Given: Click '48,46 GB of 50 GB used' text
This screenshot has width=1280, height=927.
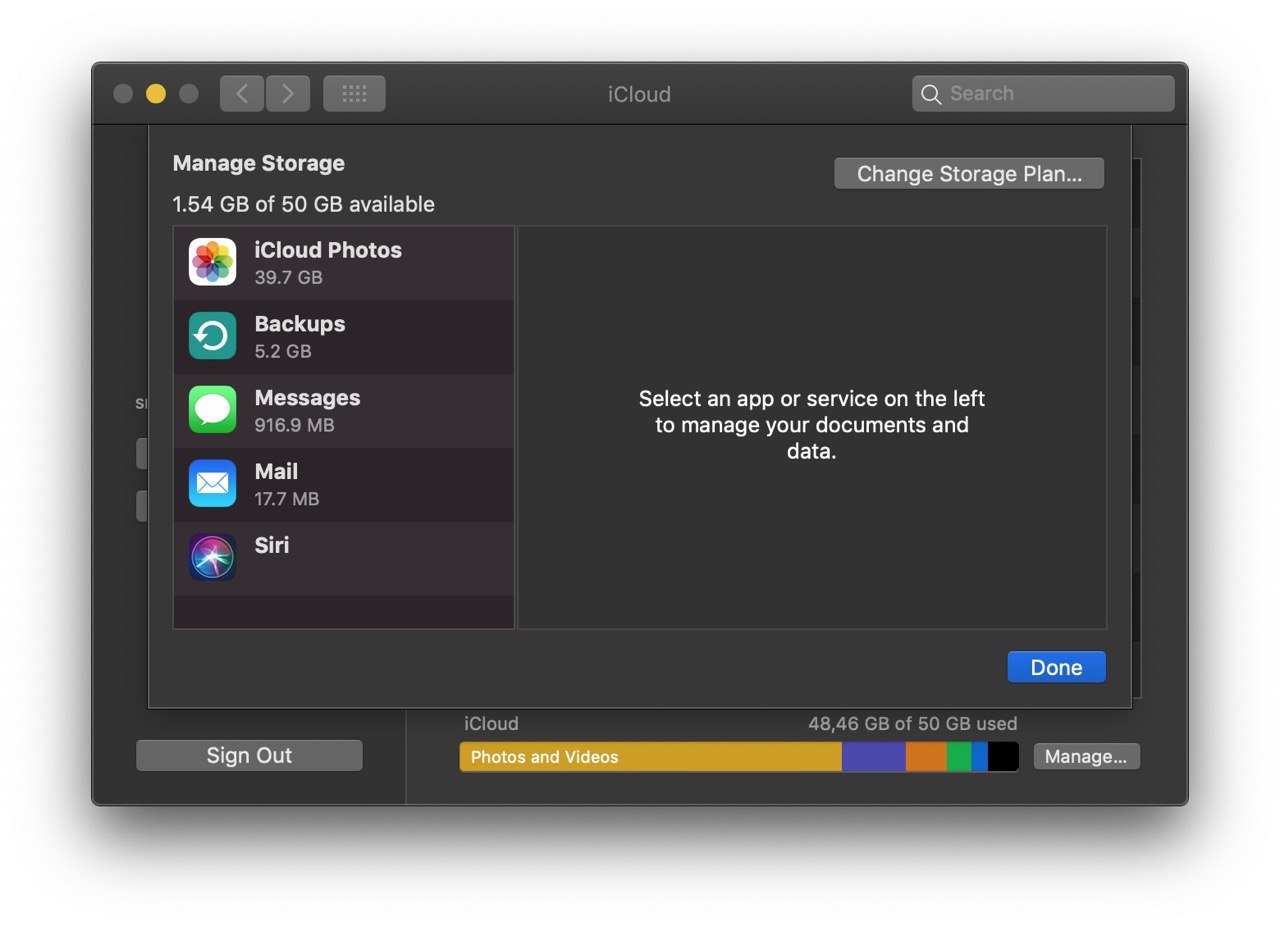Looking at the screenshot, I should coord(913,724).
